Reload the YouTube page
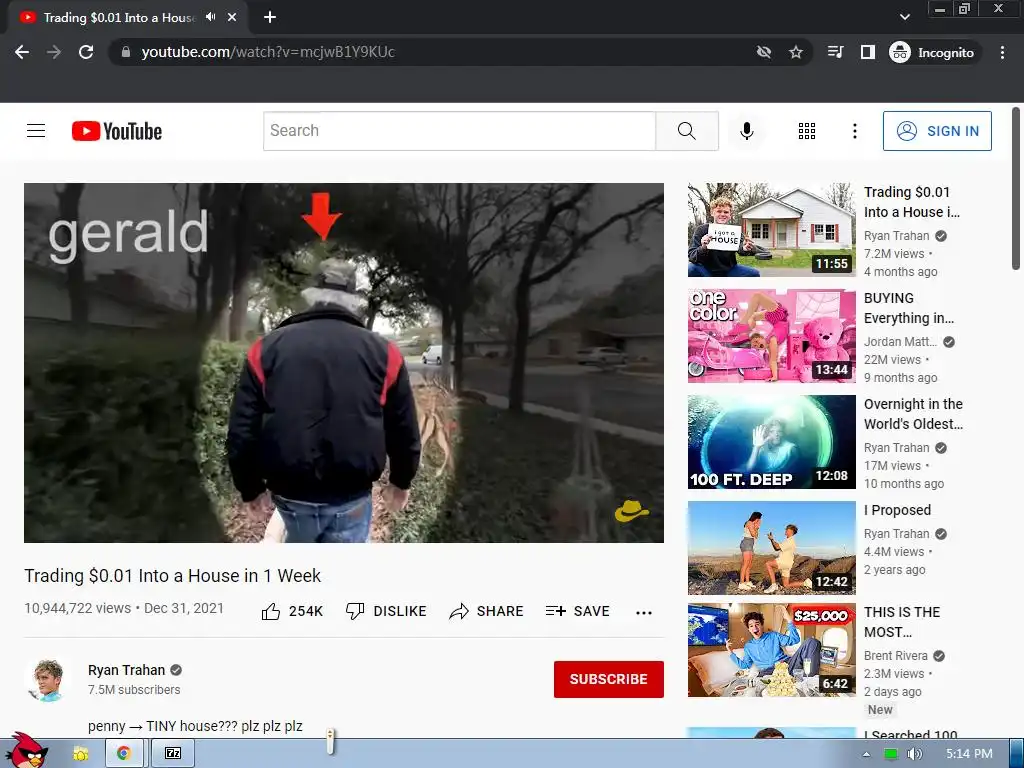Viewport: 1024px width, 768px height. (86, 52)
